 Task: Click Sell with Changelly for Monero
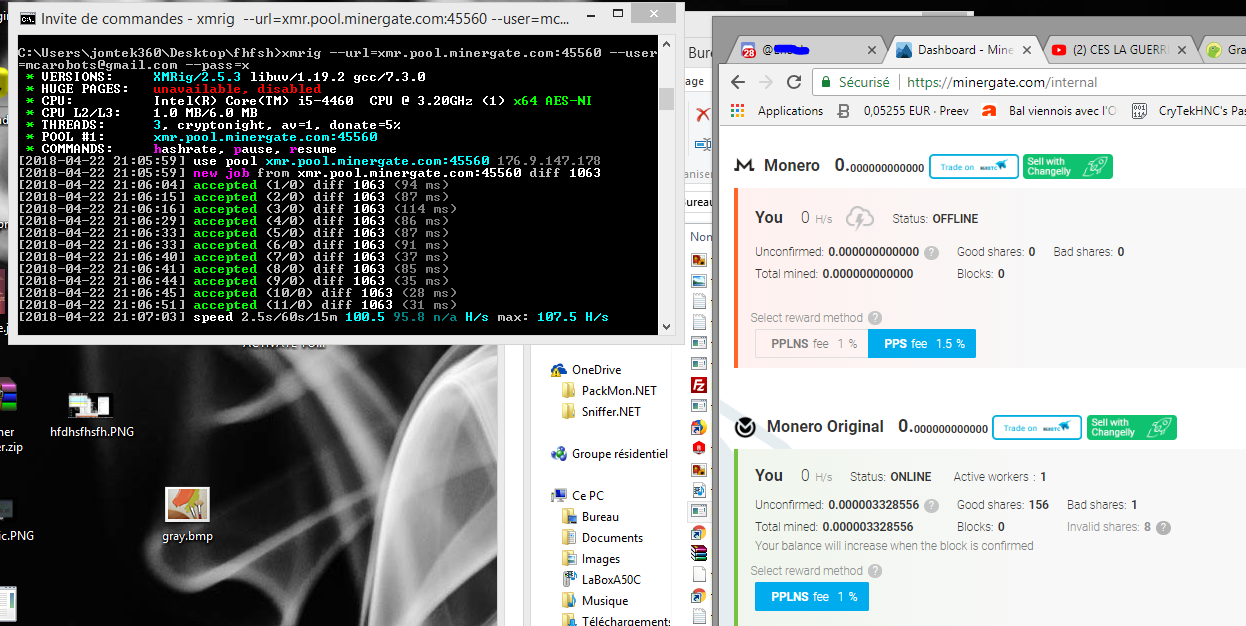[1067, 166]
